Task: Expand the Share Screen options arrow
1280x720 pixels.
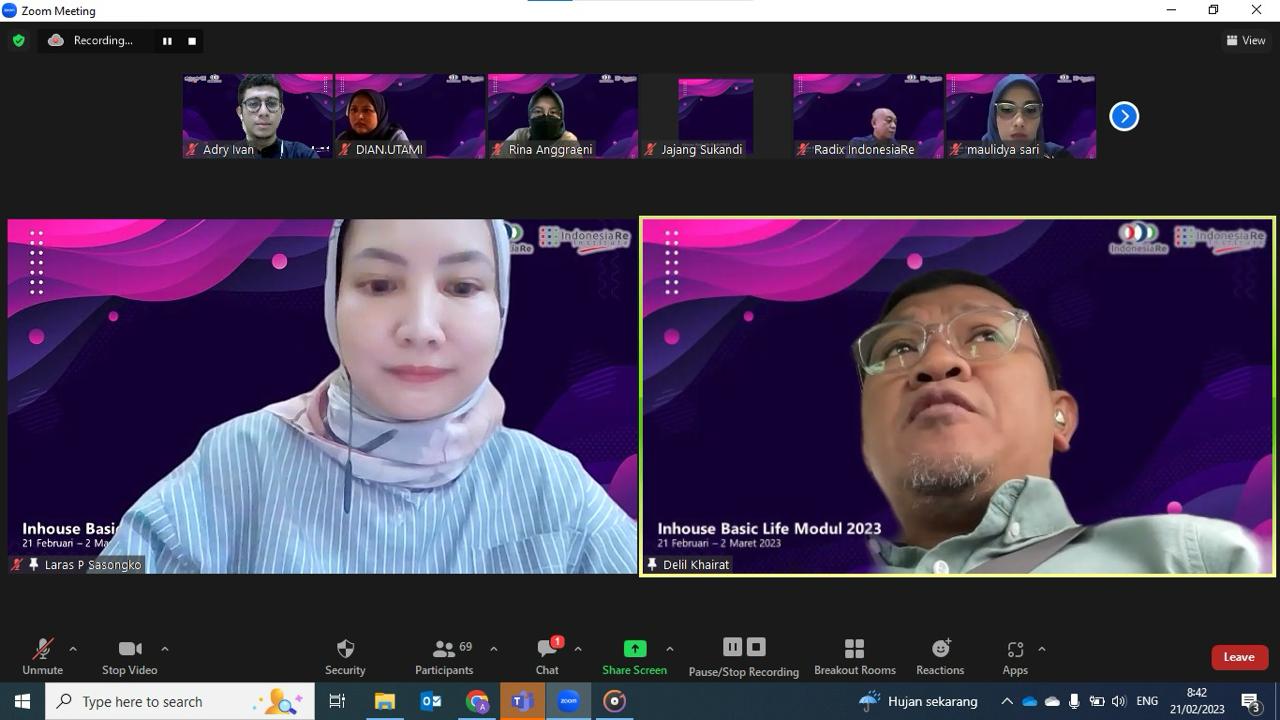Action: [669, 649]
